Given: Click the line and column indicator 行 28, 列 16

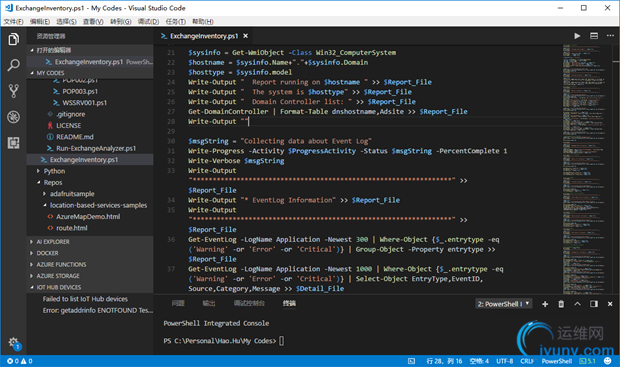Looking at the screenshot, I should 444,361.
